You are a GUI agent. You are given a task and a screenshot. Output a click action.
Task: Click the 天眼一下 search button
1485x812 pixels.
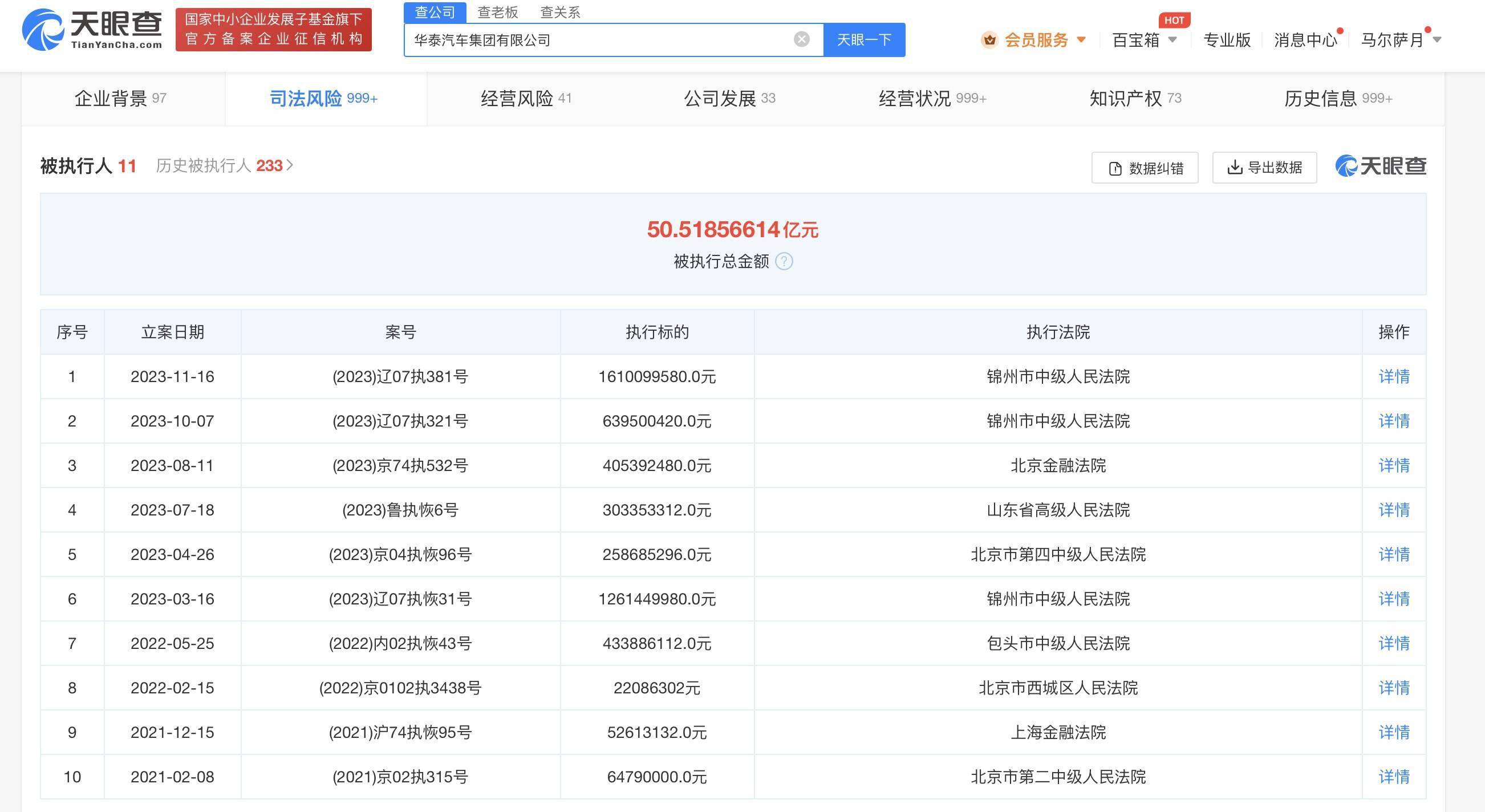tap(863, 40)
